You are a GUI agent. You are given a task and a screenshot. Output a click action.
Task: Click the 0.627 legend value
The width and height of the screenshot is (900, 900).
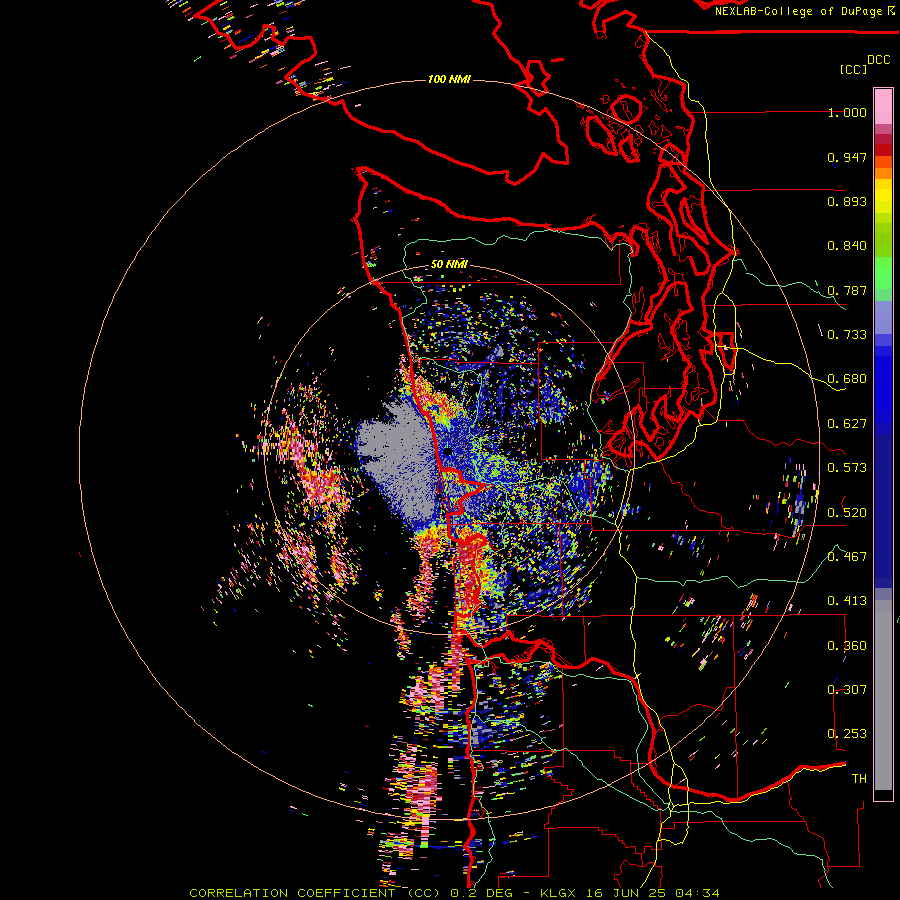pos(847,424)
